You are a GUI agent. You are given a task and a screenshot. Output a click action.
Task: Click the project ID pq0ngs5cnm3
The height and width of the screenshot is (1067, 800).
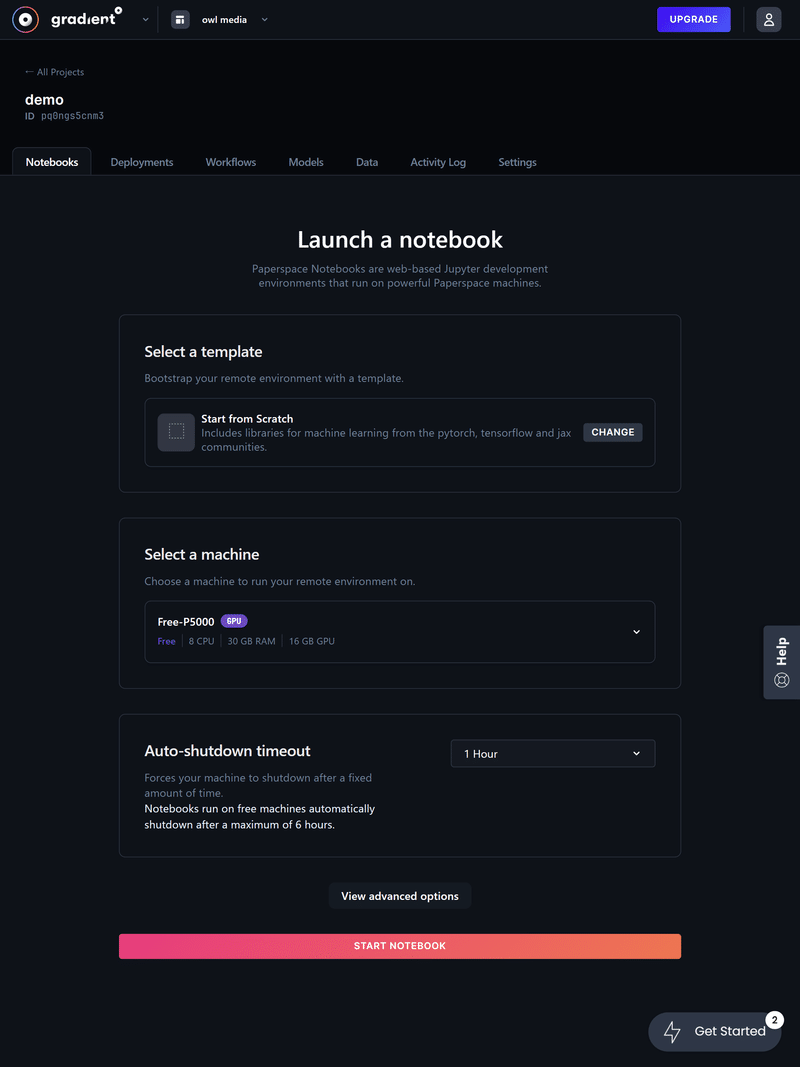pyautogui.click(x=72, y=116)
